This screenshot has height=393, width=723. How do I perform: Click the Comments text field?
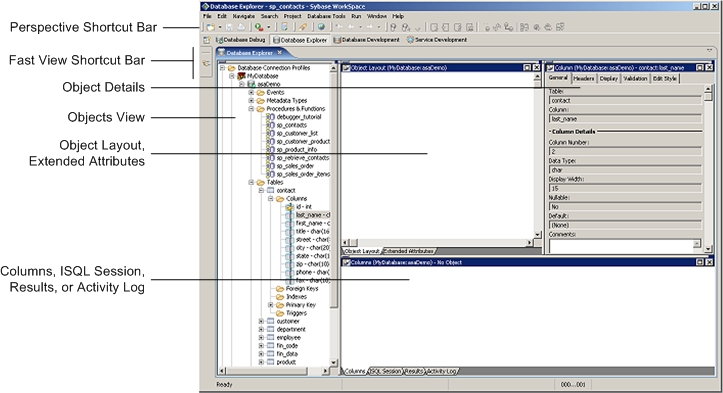625,245
